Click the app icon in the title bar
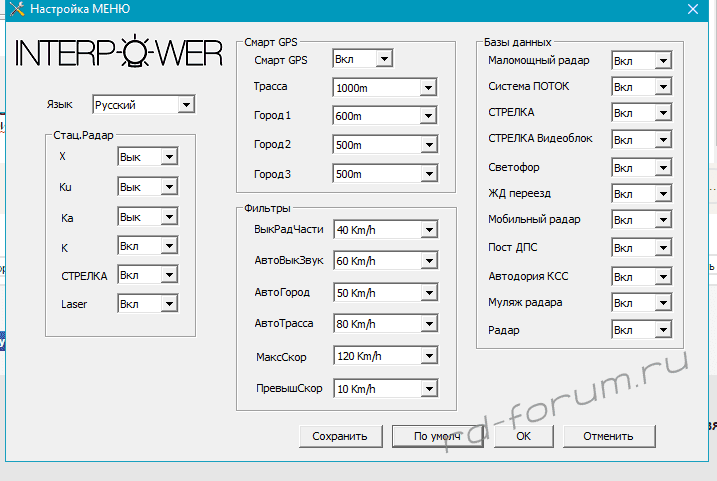Viewport: 717px width, 481px height. pos(14,10)
